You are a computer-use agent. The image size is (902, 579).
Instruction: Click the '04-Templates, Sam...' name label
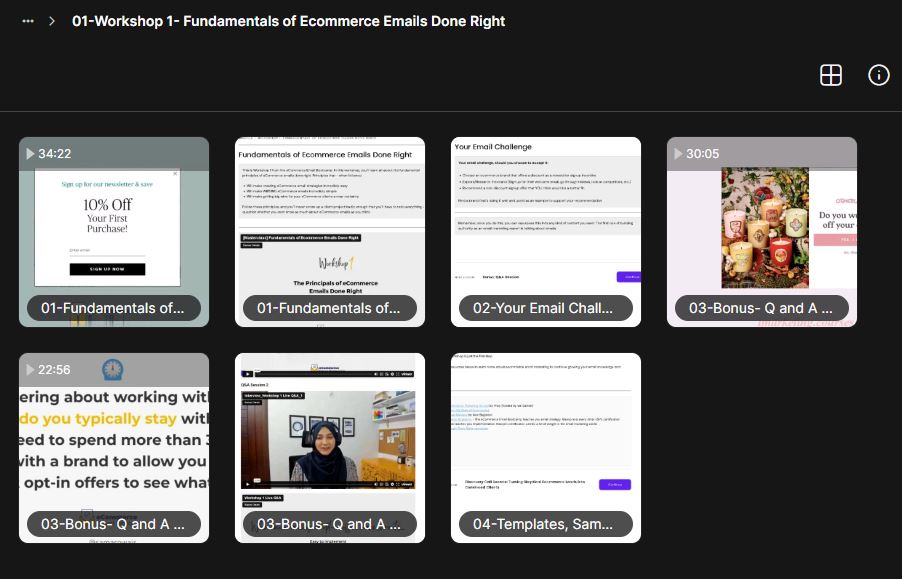(x=545, y=523)
